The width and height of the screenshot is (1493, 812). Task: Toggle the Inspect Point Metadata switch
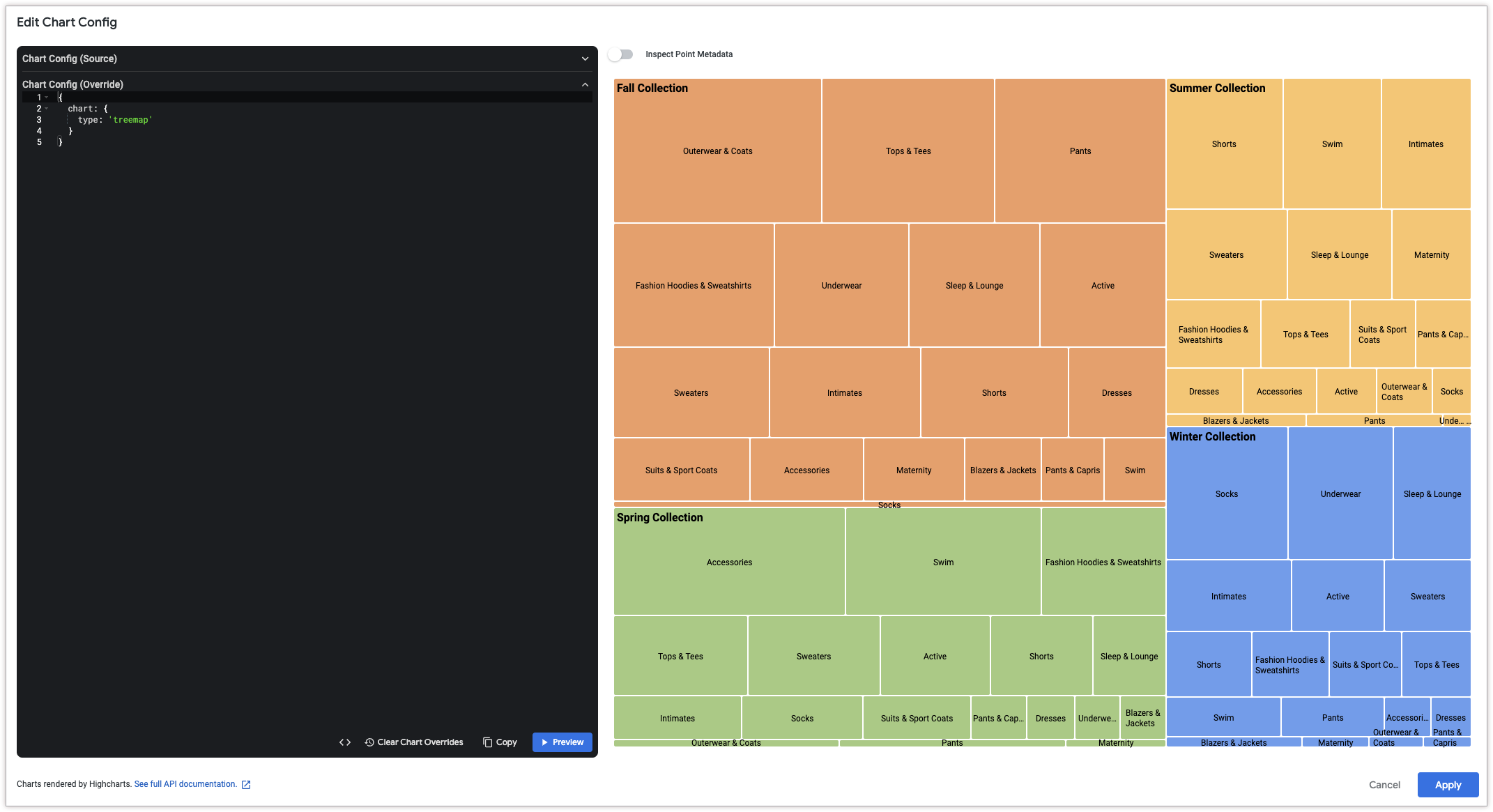(620, 54)
